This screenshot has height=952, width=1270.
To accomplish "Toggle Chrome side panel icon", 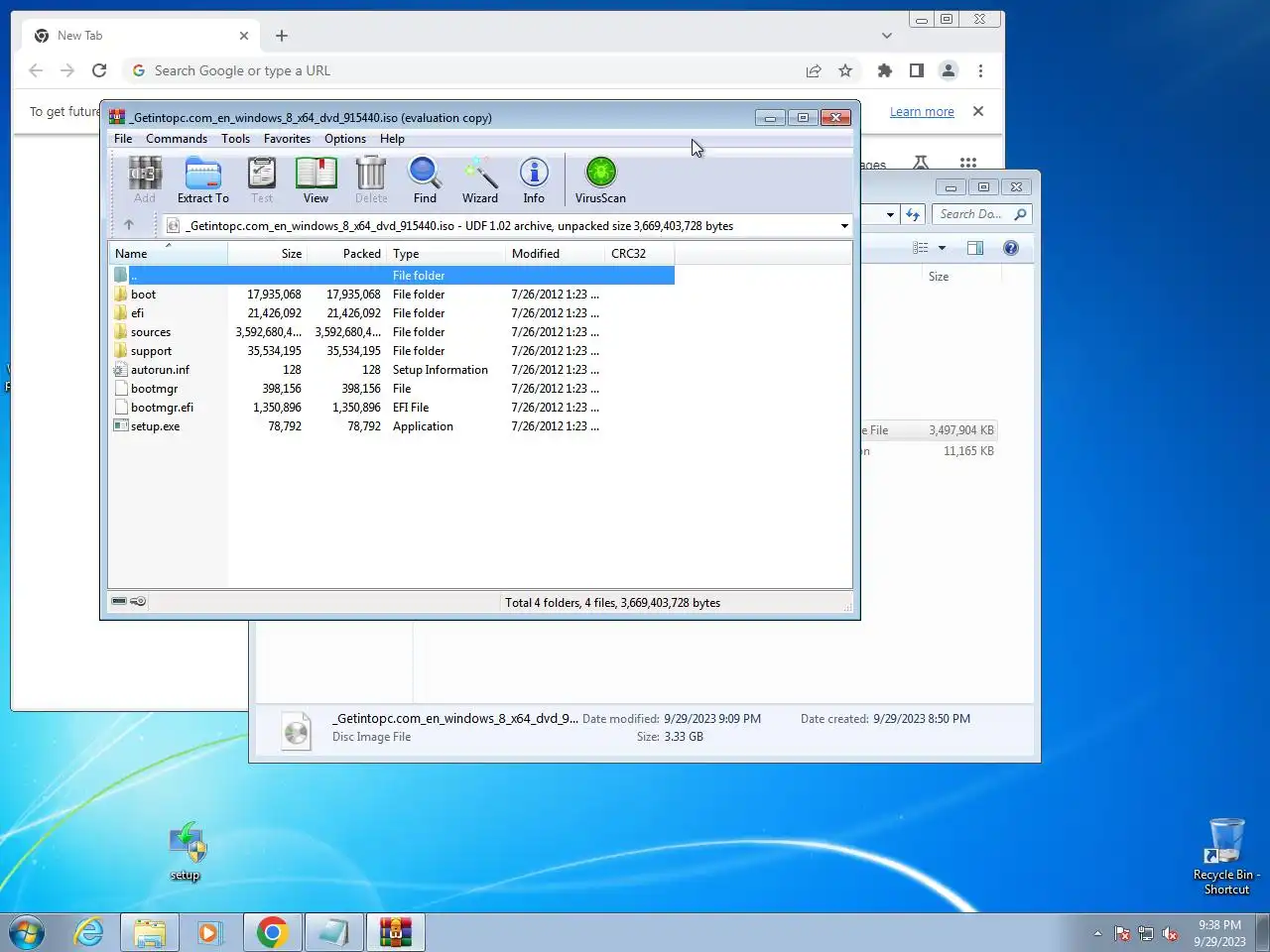I will pyautogui.click(x=917, y=70).
